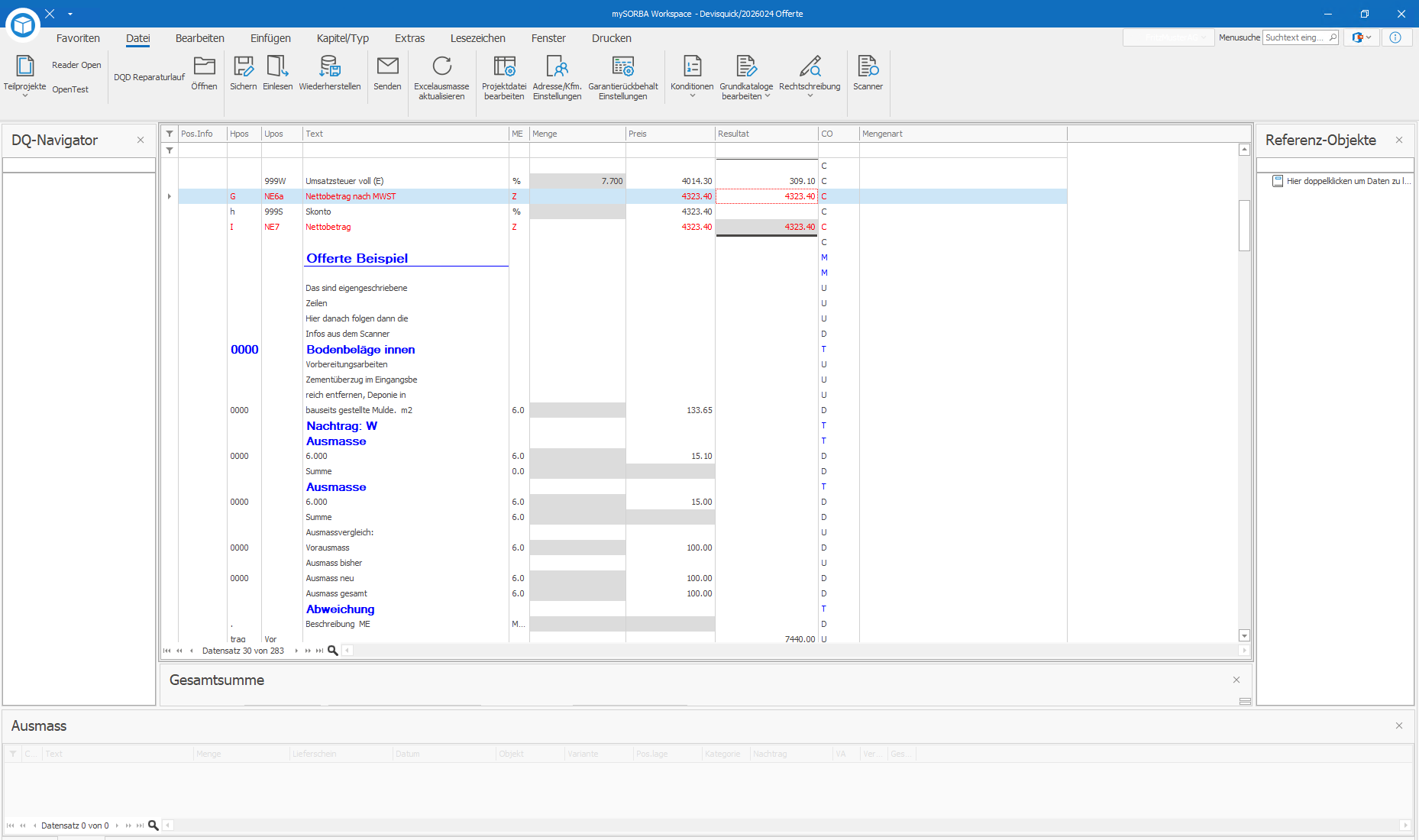The image size is (1419, 840).
Task: Click the row indicator arrow for Nettobetrag nach MWST
Action: click(170, 196)
